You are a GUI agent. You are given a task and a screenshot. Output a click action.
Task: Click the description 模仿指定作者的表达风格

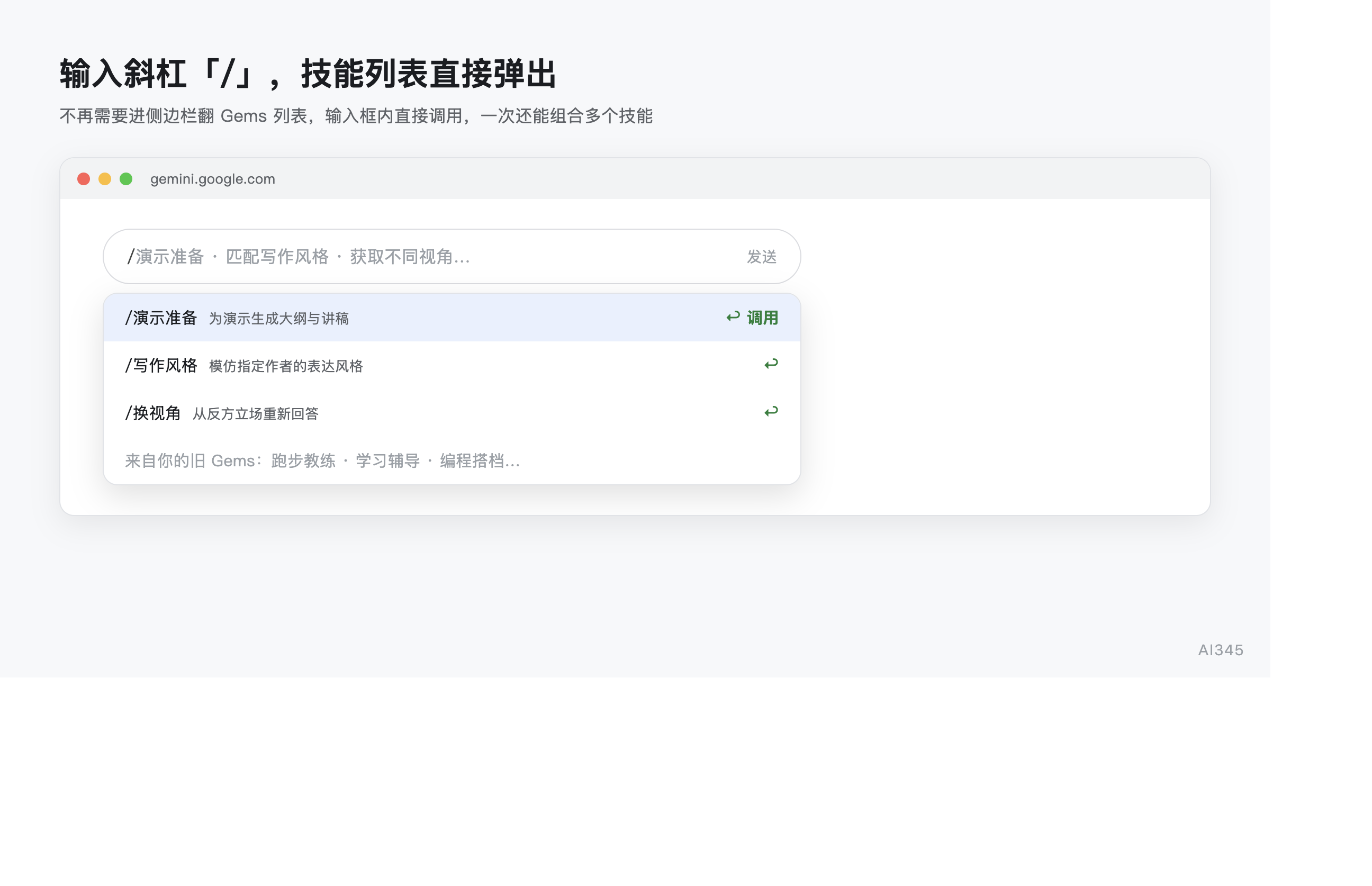(286, 366)
